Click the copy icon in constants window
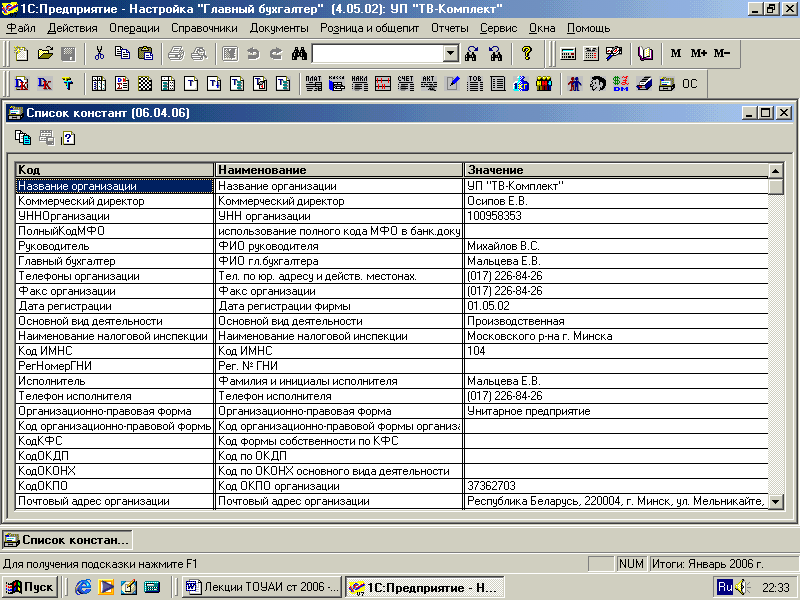Viewport: 800px width, 600px height. pyautogui.click(x=22, y=138)
